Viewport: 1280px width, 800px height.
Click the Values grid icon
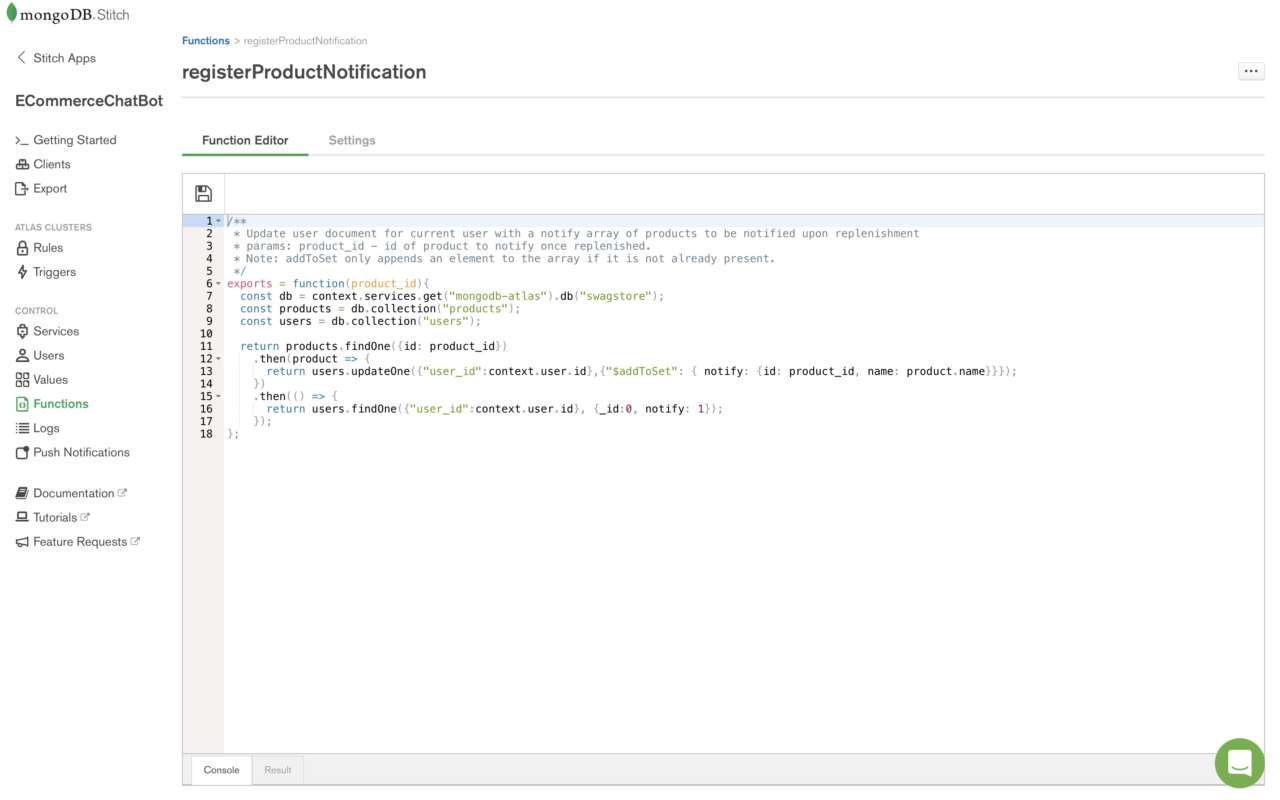pos(22,380)
